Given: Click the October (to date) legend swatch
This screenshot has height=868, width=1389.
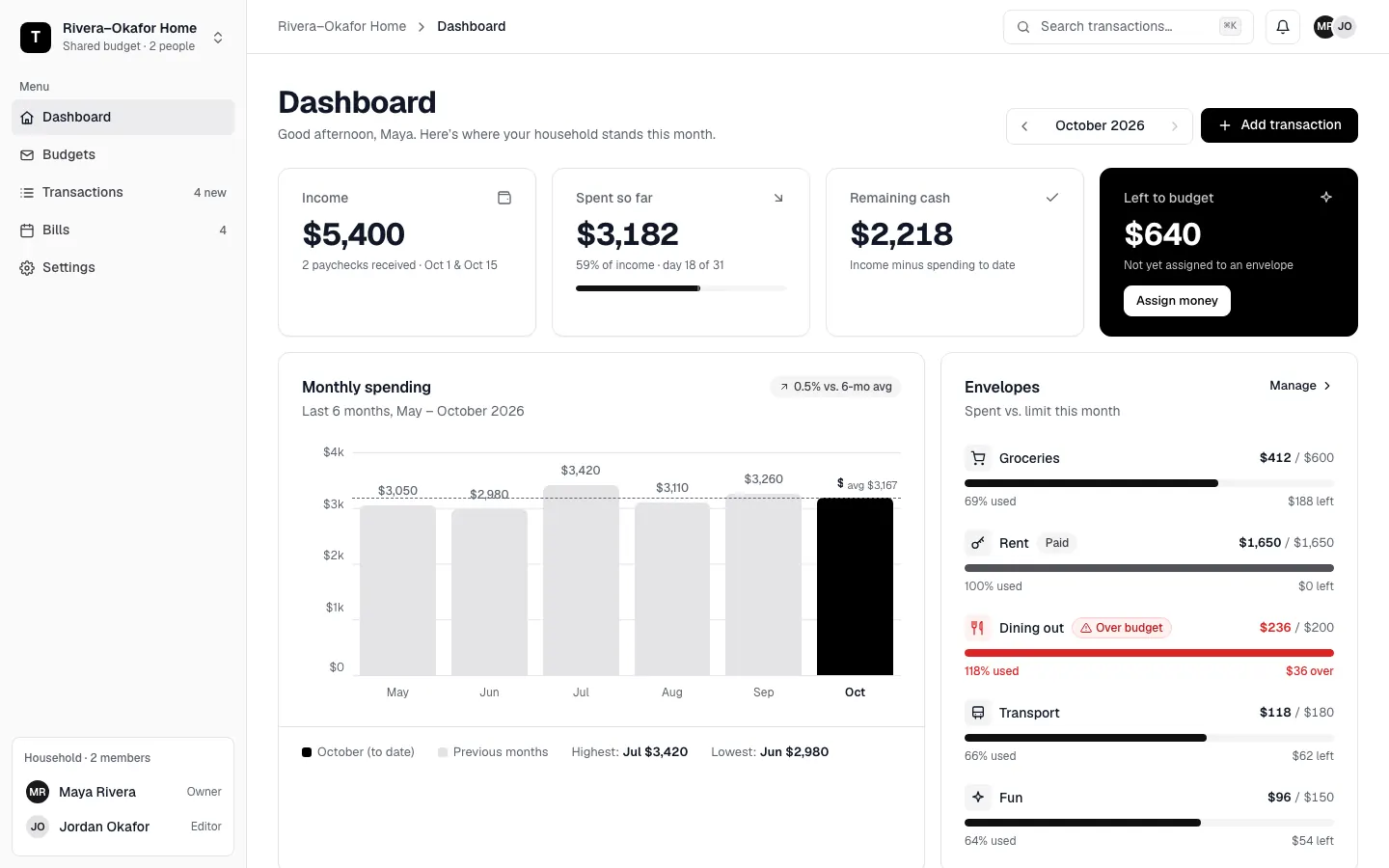Looking at the screenshot, I should point(307,752).
